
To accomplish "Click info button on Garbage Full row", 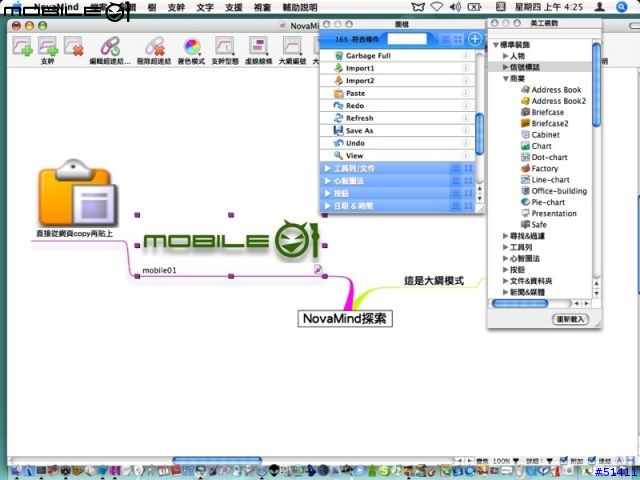I will [x=466, y=56].
